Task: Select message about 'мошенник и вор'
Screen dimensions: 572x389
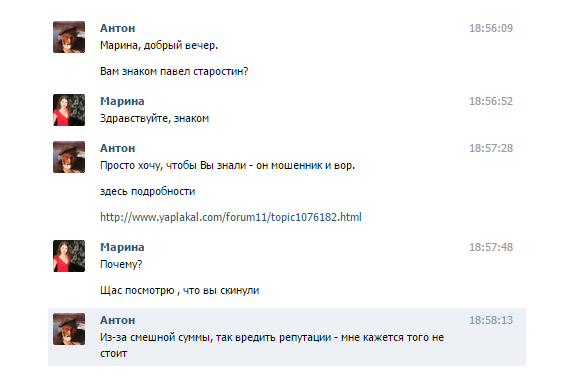Action: tap(227, 166)
